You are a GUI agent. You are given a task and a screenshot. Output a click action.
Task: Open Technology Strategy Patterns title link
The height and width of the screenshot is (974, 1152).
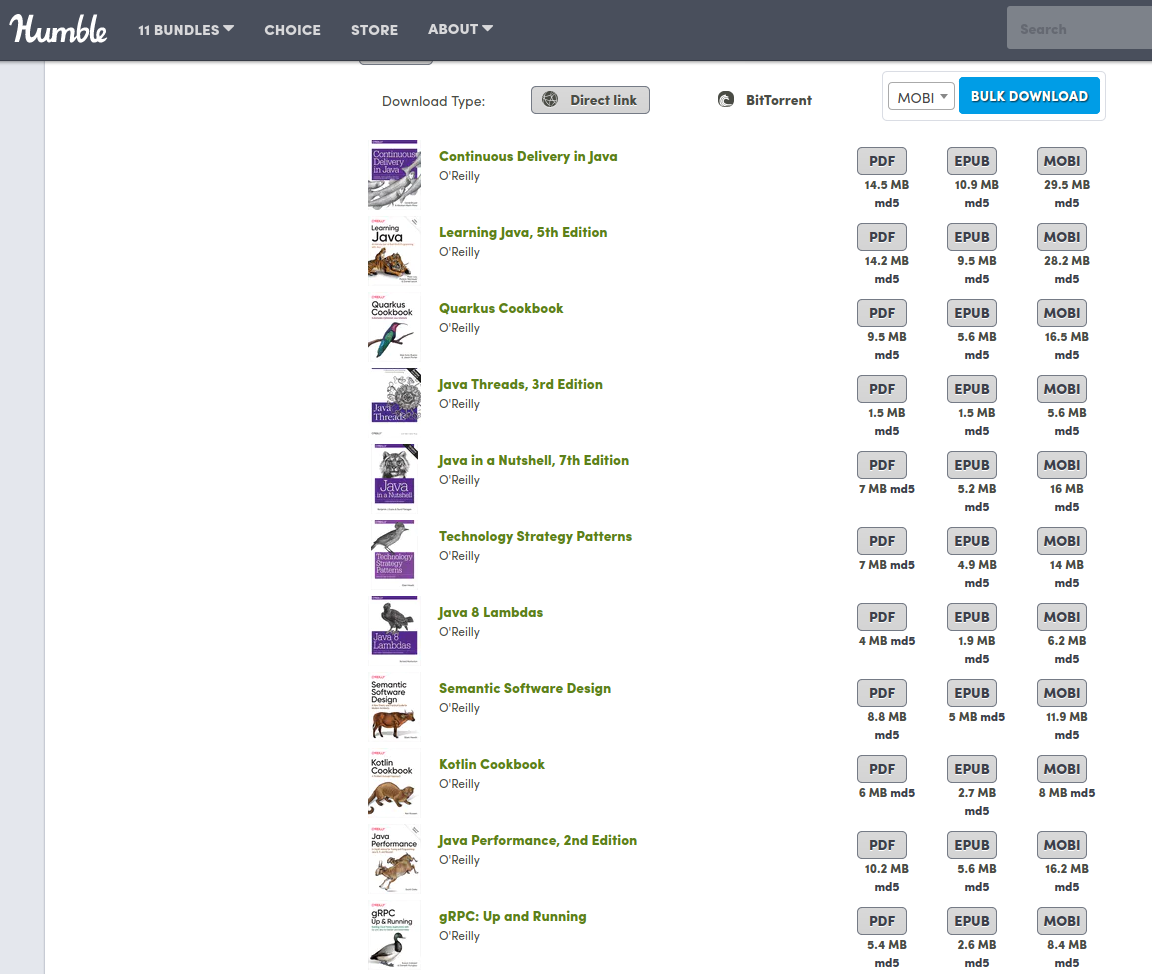coord(535,536)
